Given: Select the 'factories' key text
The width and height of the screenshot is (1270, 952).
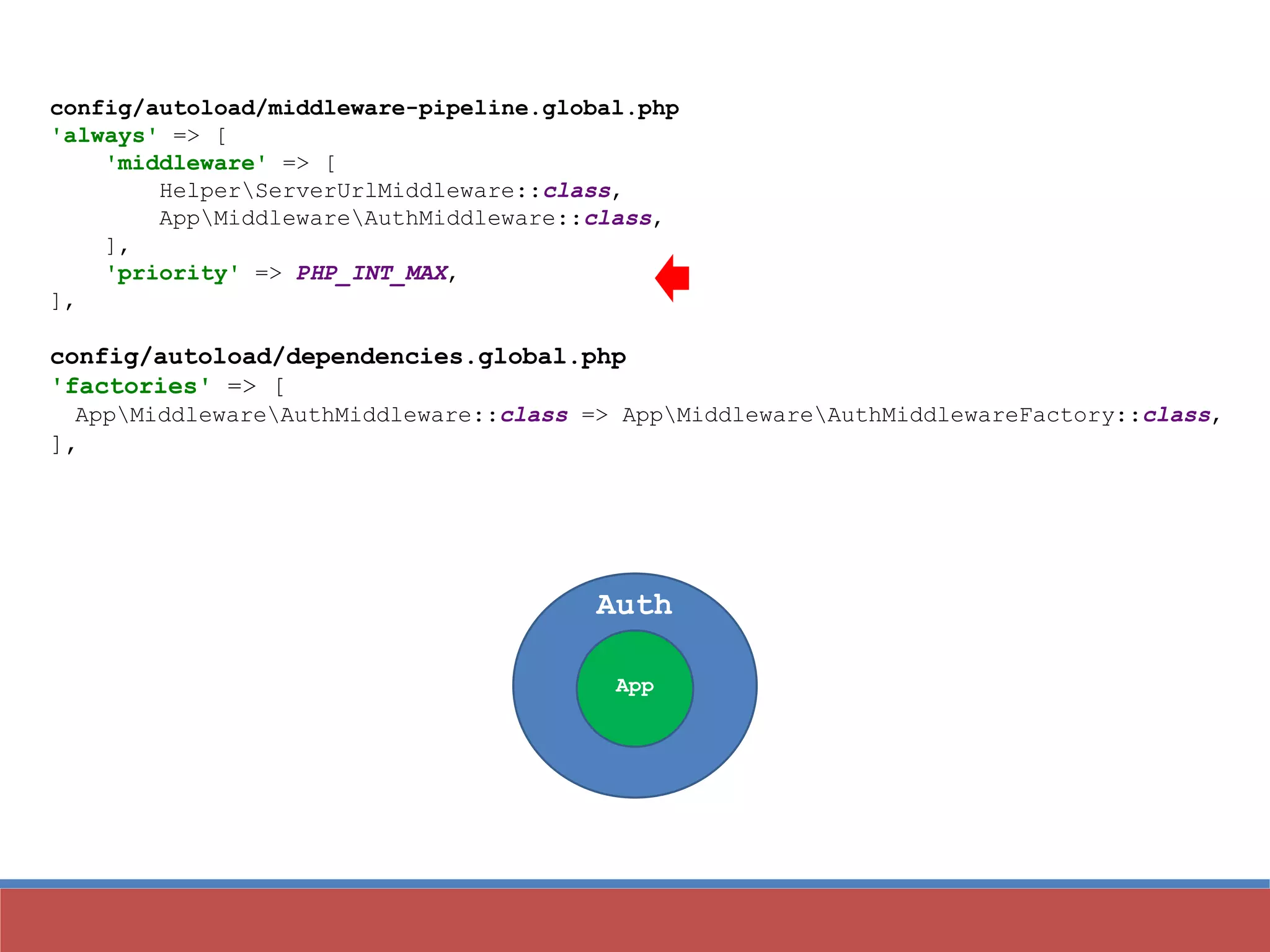Looking at the screenshot, I should 131,386.
